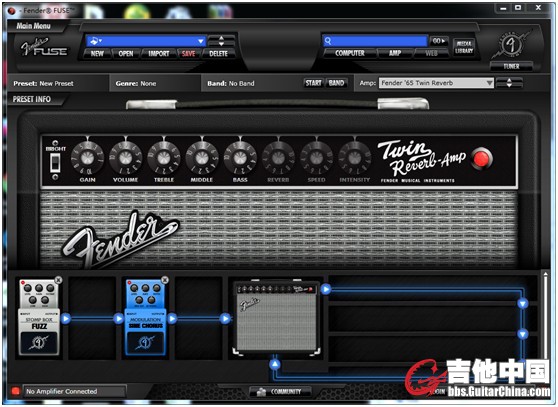Click the Middle knob
Screen dimensions: 558x407
pyautogui.click(x=202, y=157)
